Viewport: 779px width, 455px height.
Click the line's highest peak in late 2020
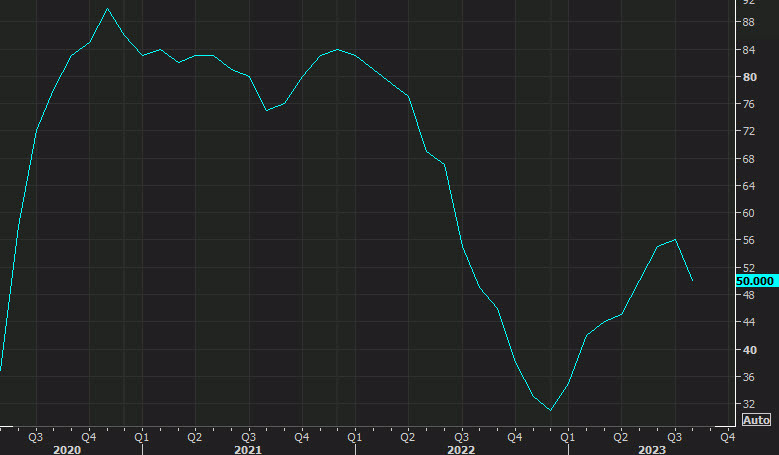click(108, 9)
